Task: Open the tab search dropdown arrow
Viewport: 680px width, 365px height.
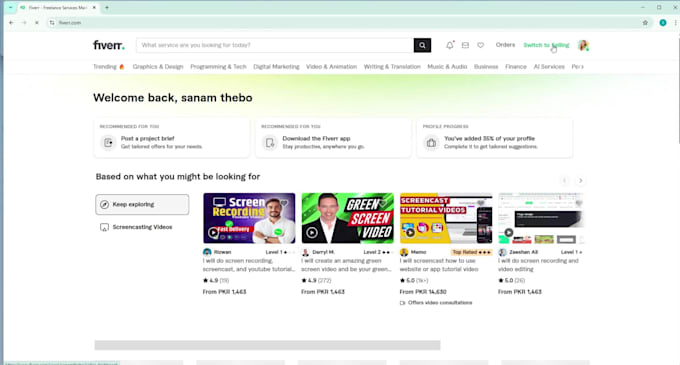Action: pos(10,7)
